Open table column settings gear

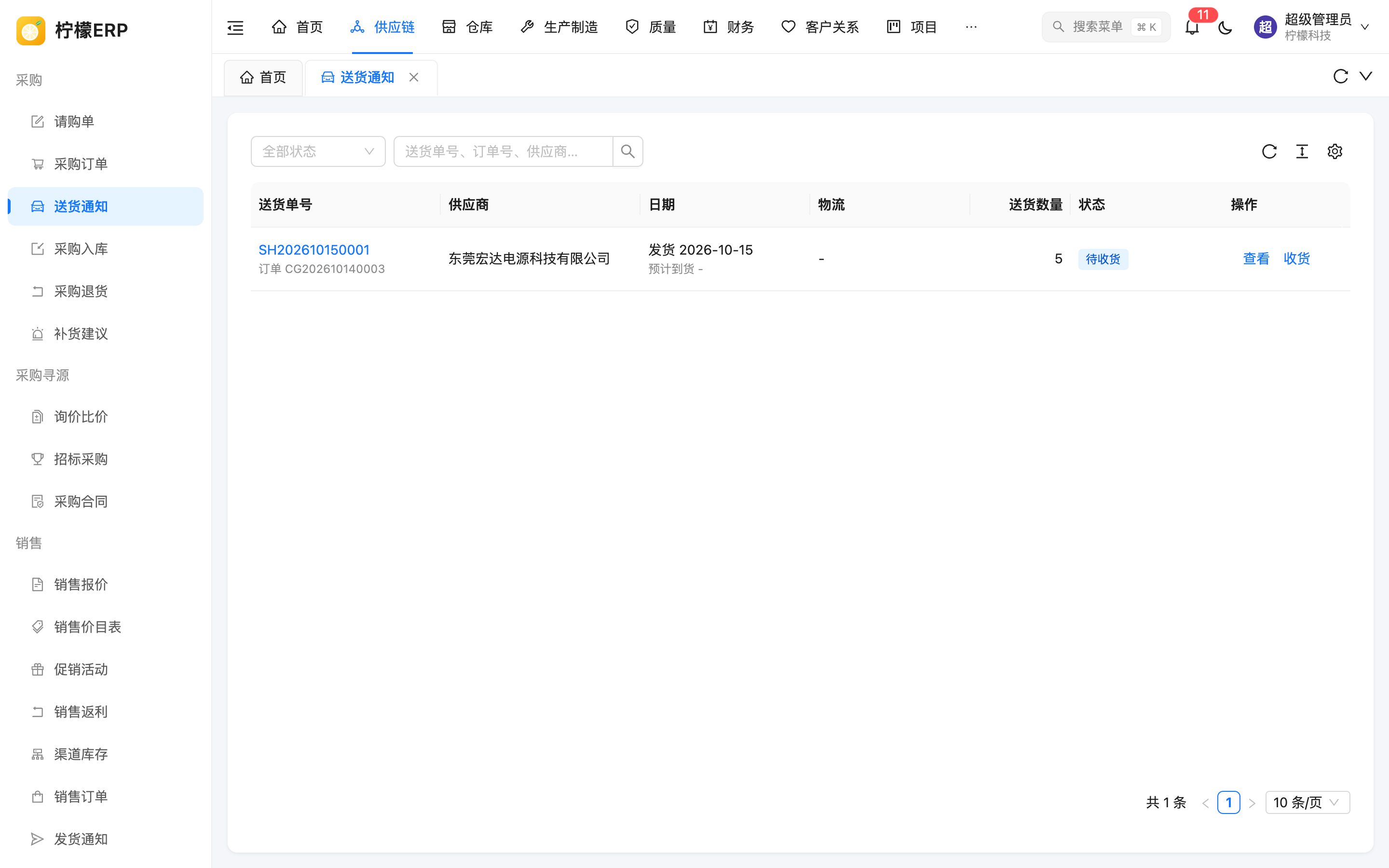(1335, 151)
